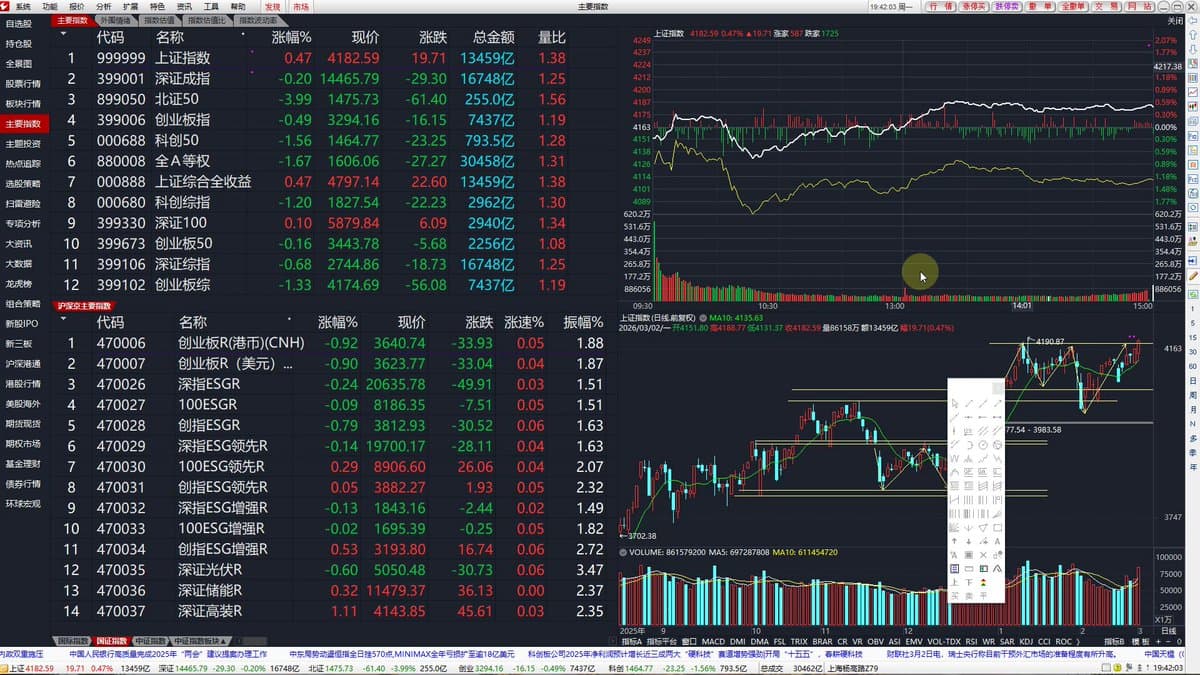The width and height of the screenshot is (1200, 675).
Task: Switch to the 外围指数 tab
Action: [114, 20]
